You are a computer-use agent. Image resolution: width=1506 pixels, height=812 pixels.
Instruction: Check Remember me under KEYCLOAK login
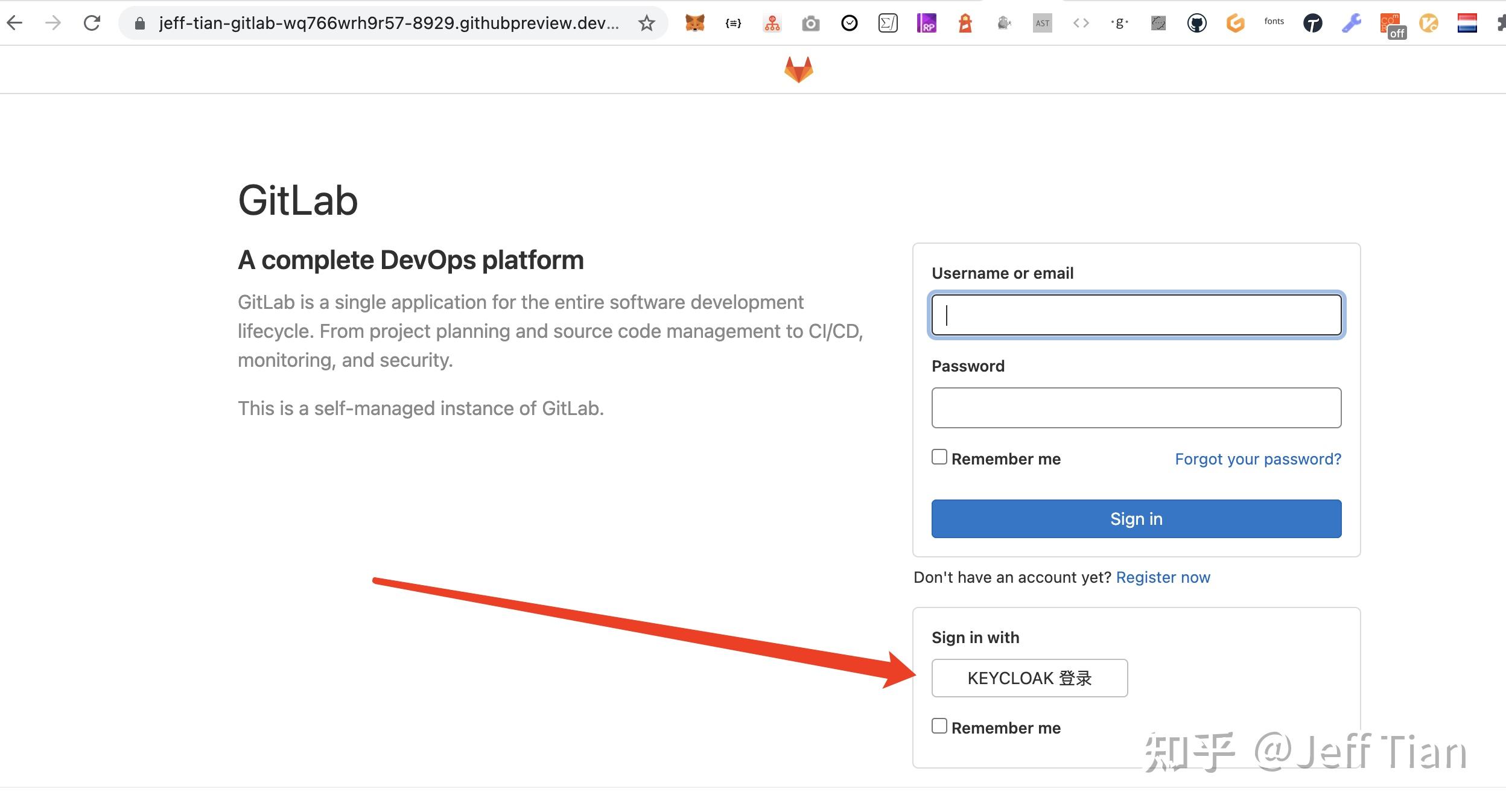[x=939, y=726]
